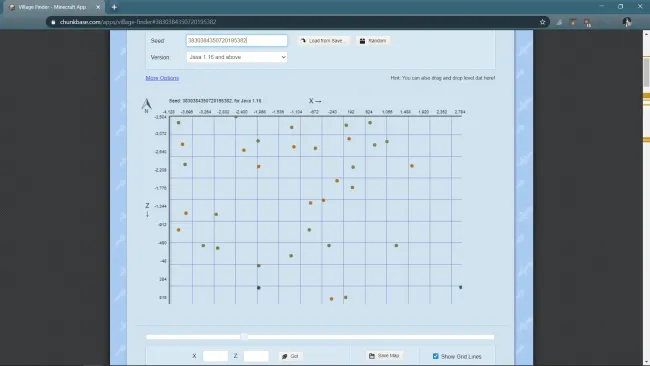The height and width of the screenshot is (366, 650).
Task: Click the map zoom slider handle
Action: click(244, 337)
